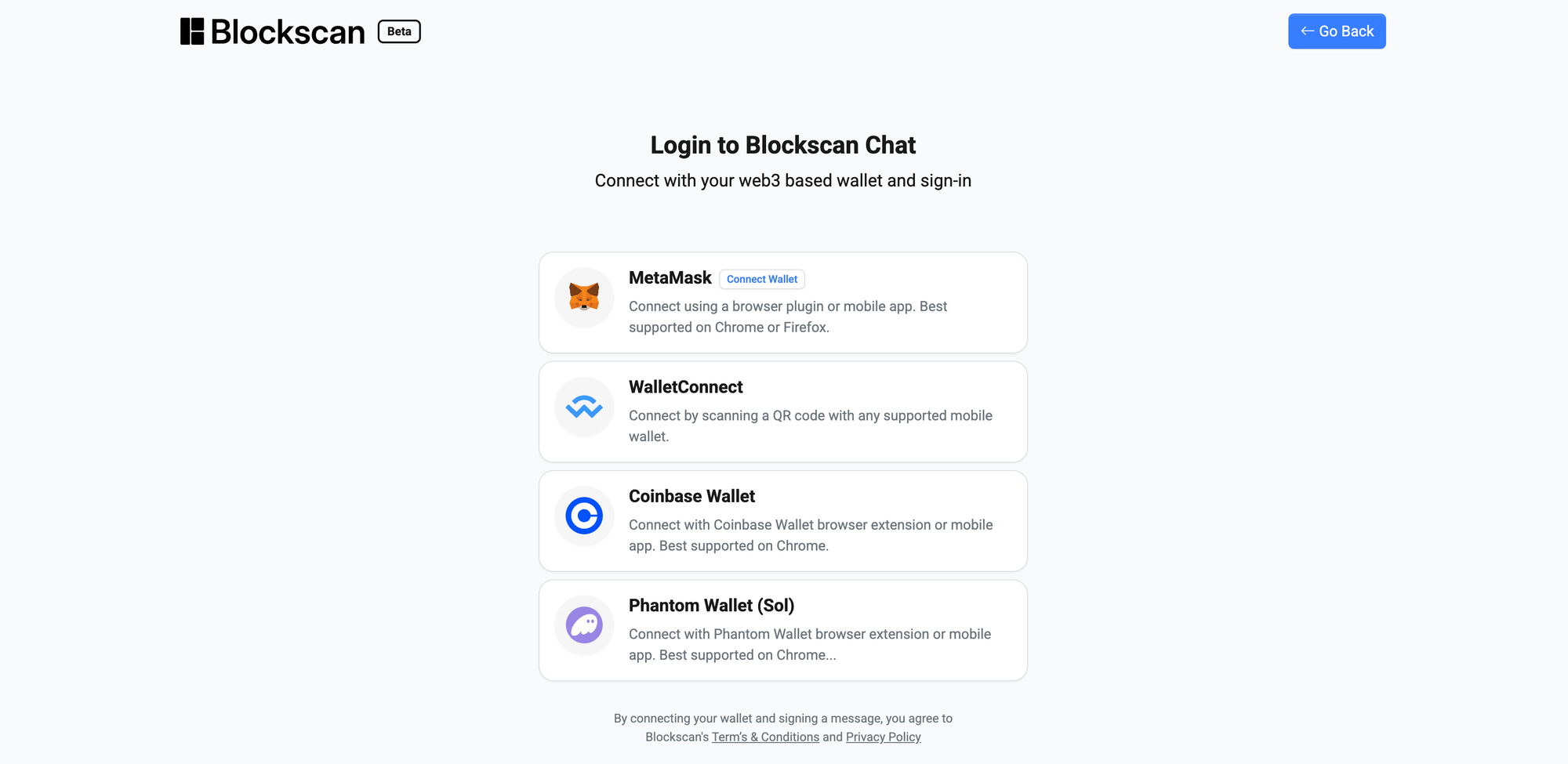Click the Beta badge
The image size is (1568, 764).
[x=399, y=31]
